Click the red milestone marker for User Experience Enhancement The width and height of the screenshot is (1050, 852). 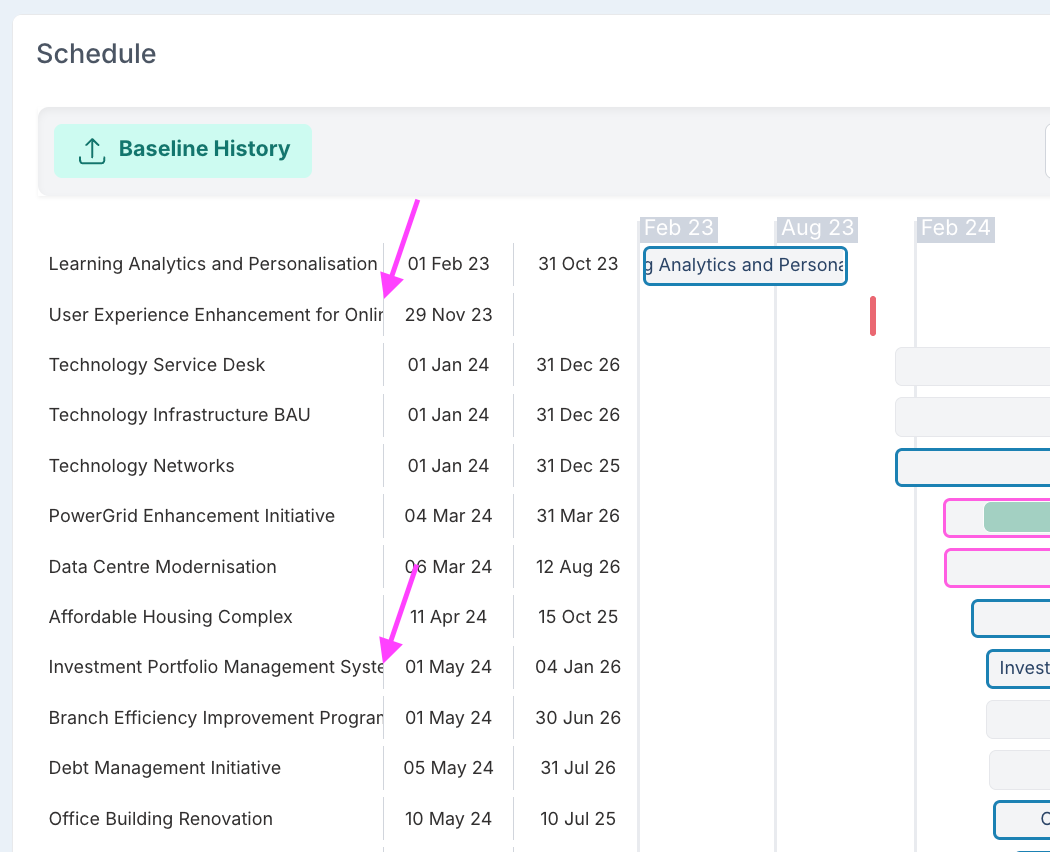pos(873,316)
